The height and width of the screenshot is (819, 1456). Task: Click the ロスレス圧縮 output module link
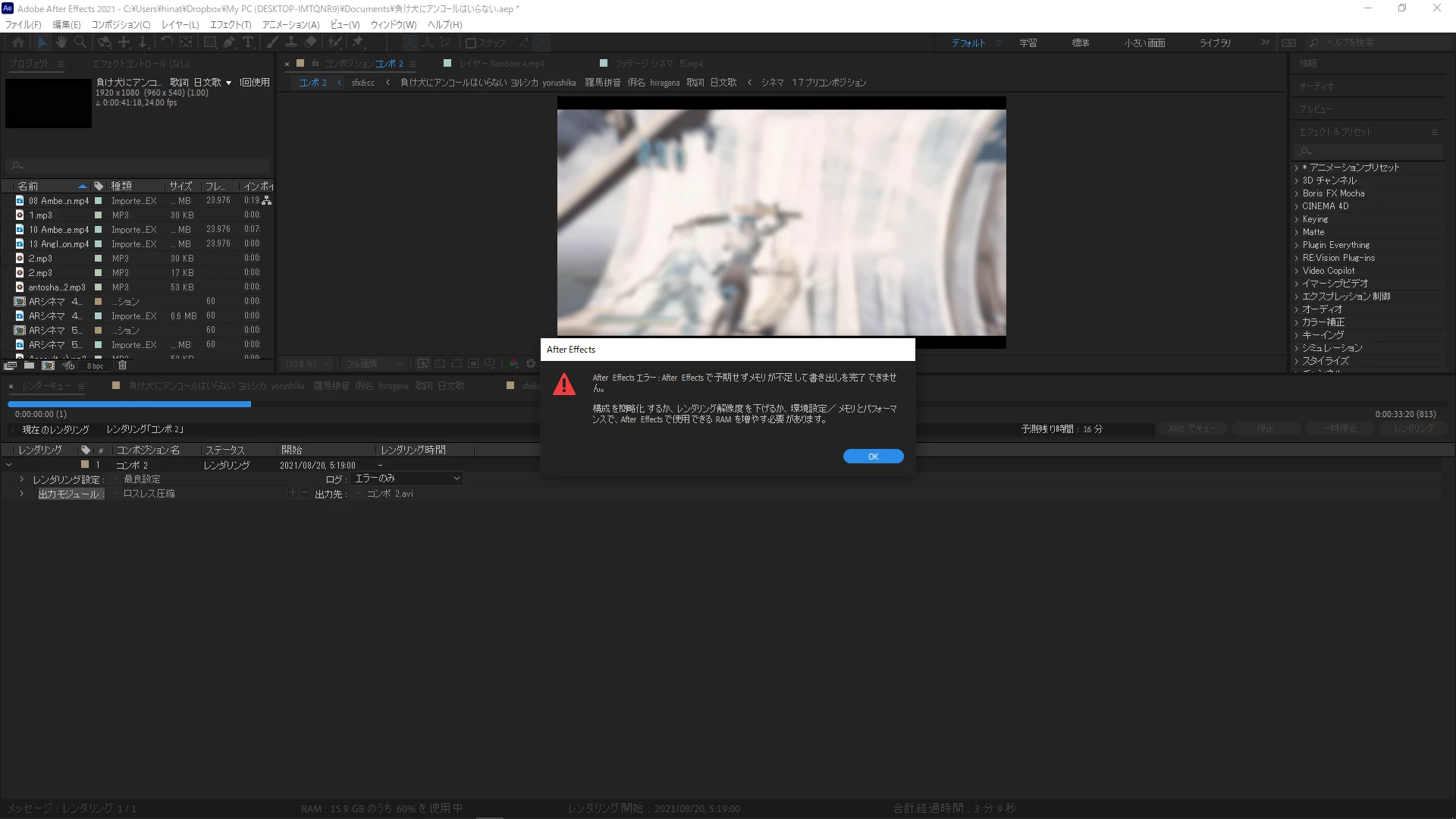tap(149, 494)
